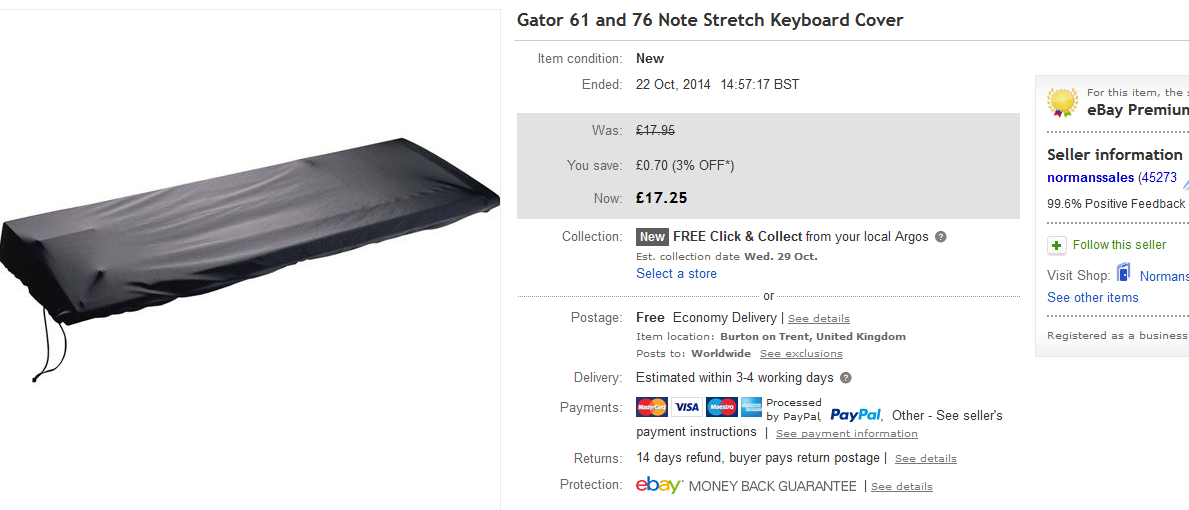Click the eBay Premium Service rosette badge

(1062, 103)
